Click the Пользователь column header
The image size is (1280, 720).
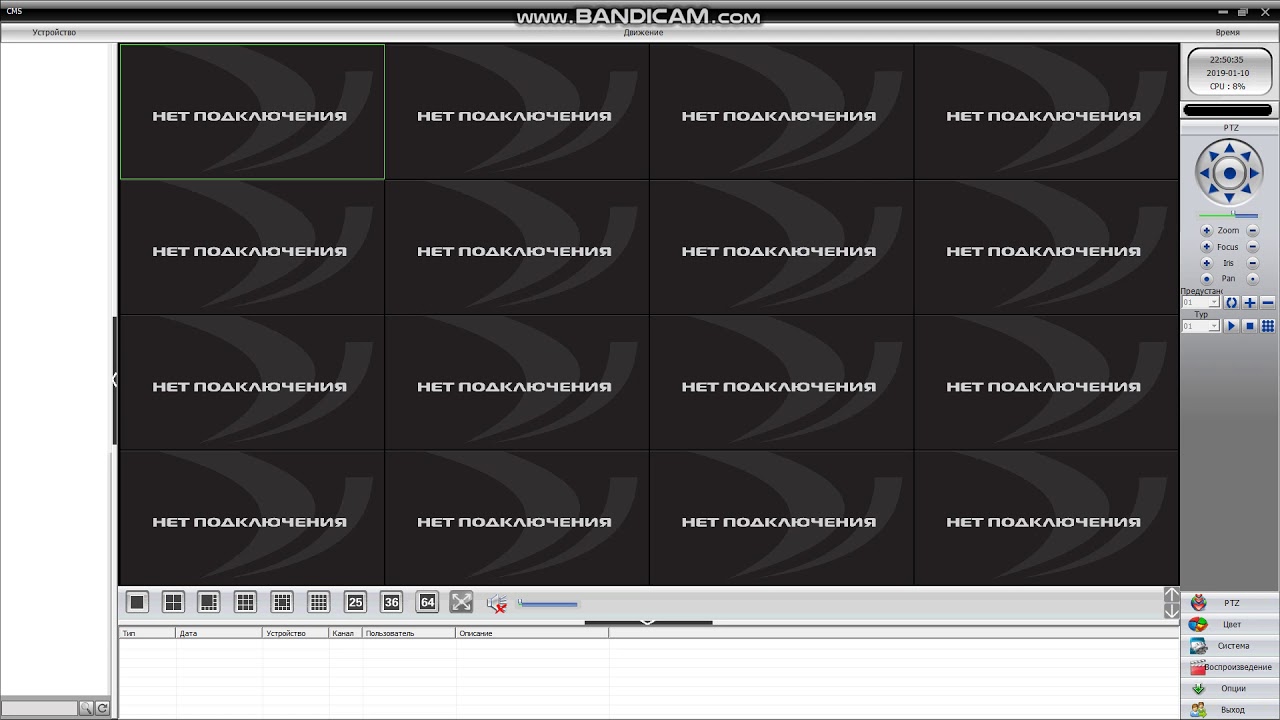[x=409, y=634]
